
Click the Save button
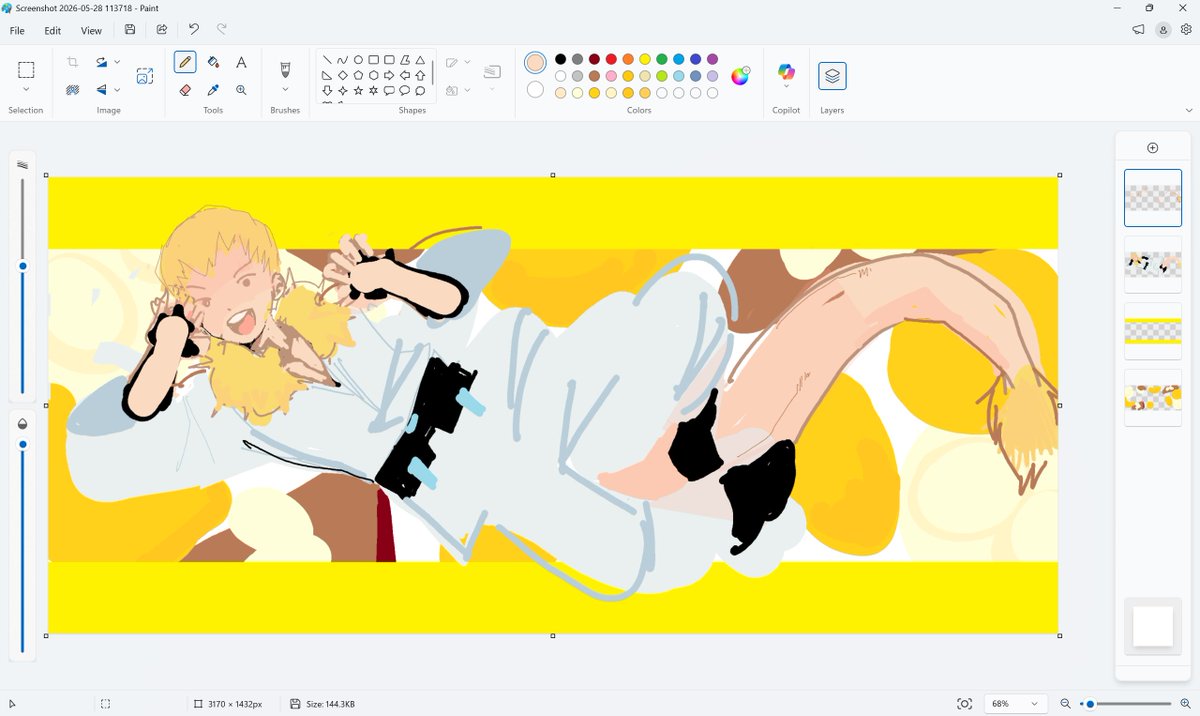[130, 30]
